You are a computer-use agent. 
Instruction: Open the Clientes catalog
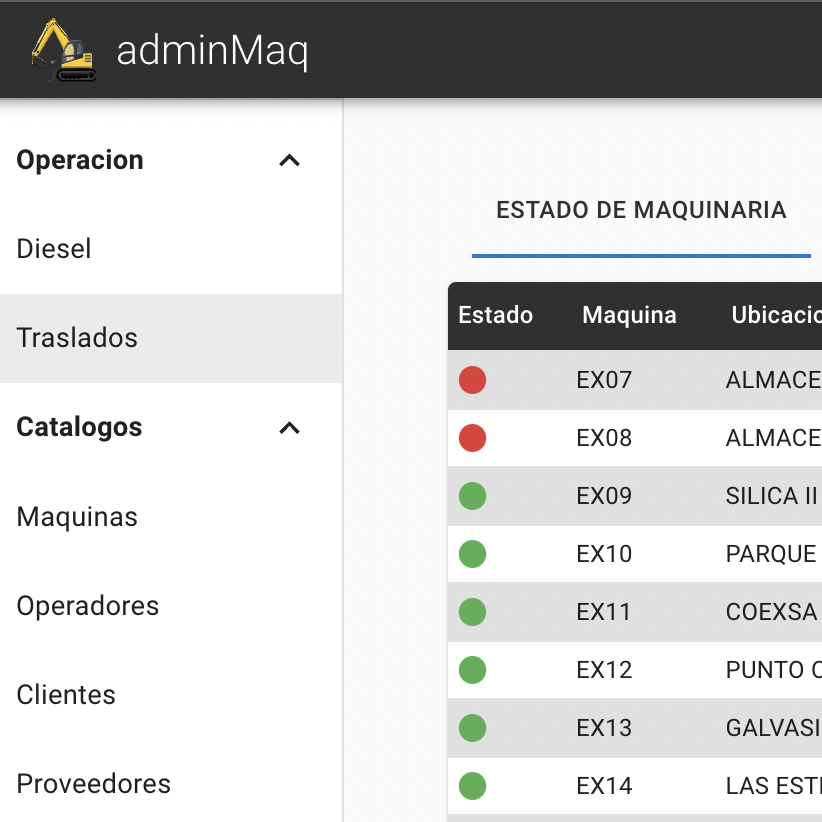[x=66, y=695]
